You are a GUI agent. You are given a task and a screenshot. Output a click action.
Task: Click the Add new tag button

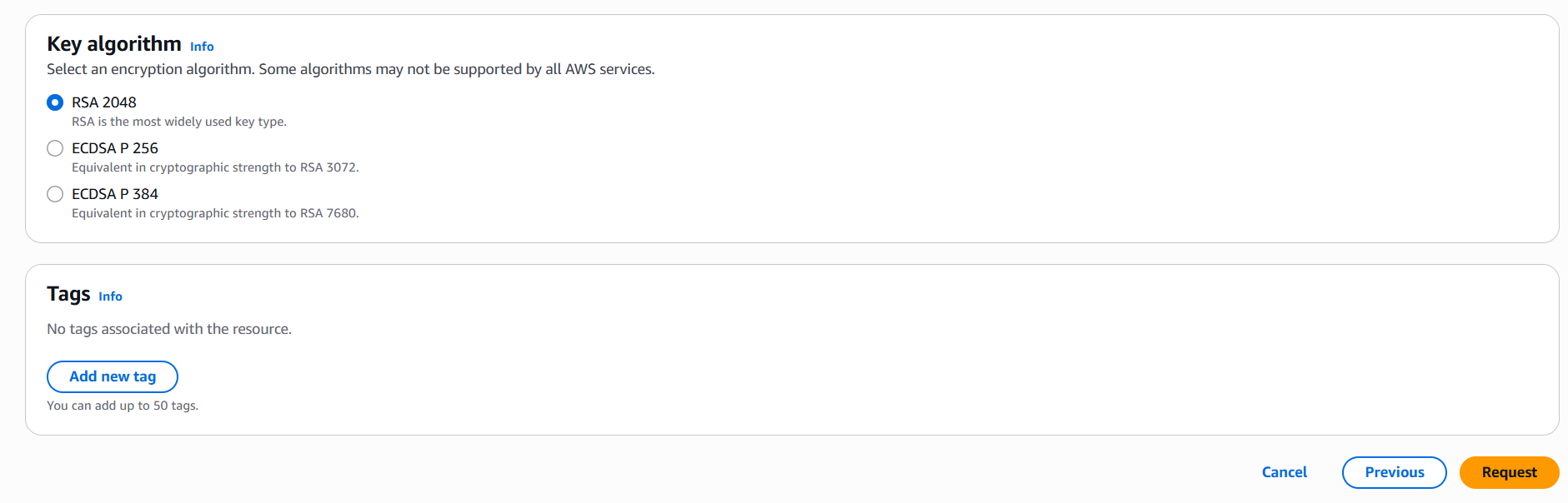[x=113, y=376]
